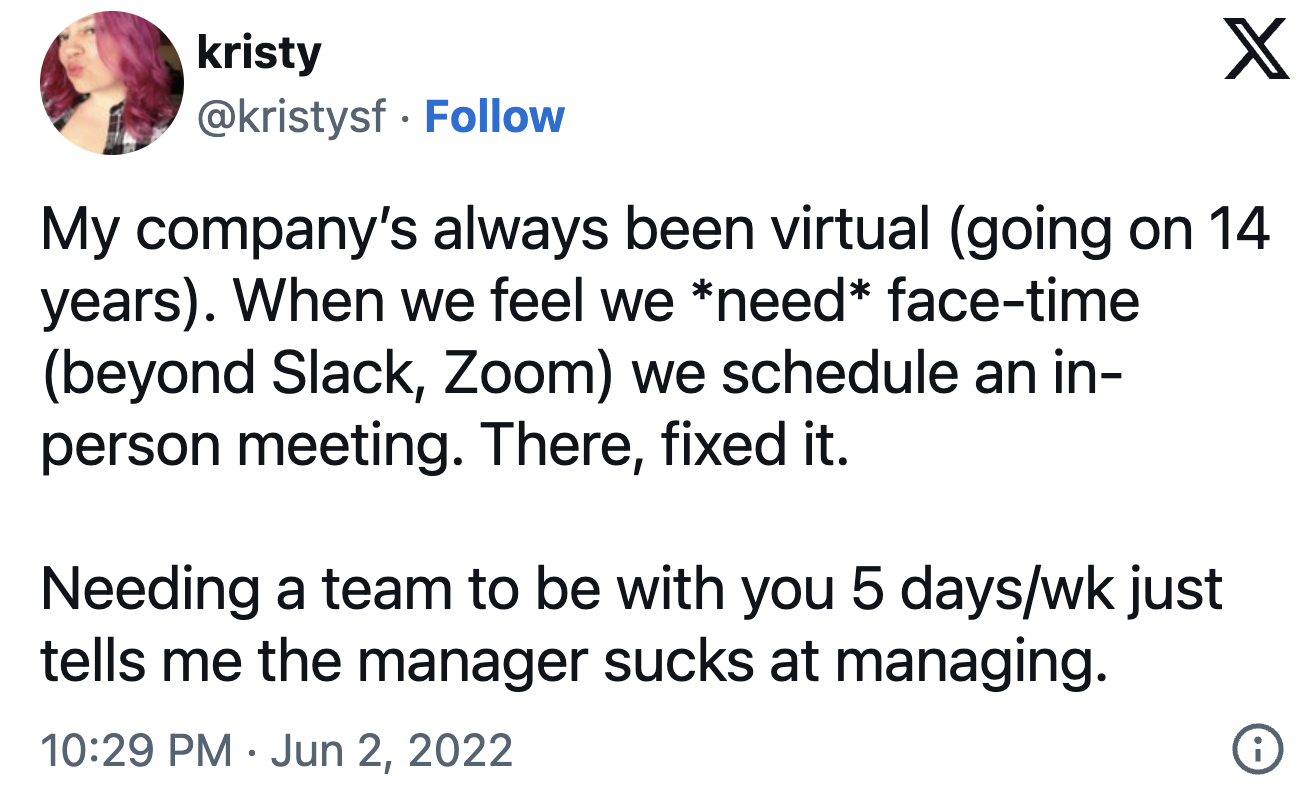Viewport: 1314px width, 806px height.
Task: Follow the kristy account
Action: (494, 117)
